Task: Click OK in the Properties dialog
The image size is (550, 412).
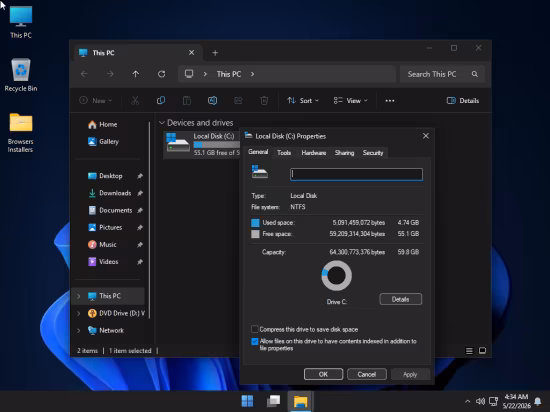Action: 323,374
